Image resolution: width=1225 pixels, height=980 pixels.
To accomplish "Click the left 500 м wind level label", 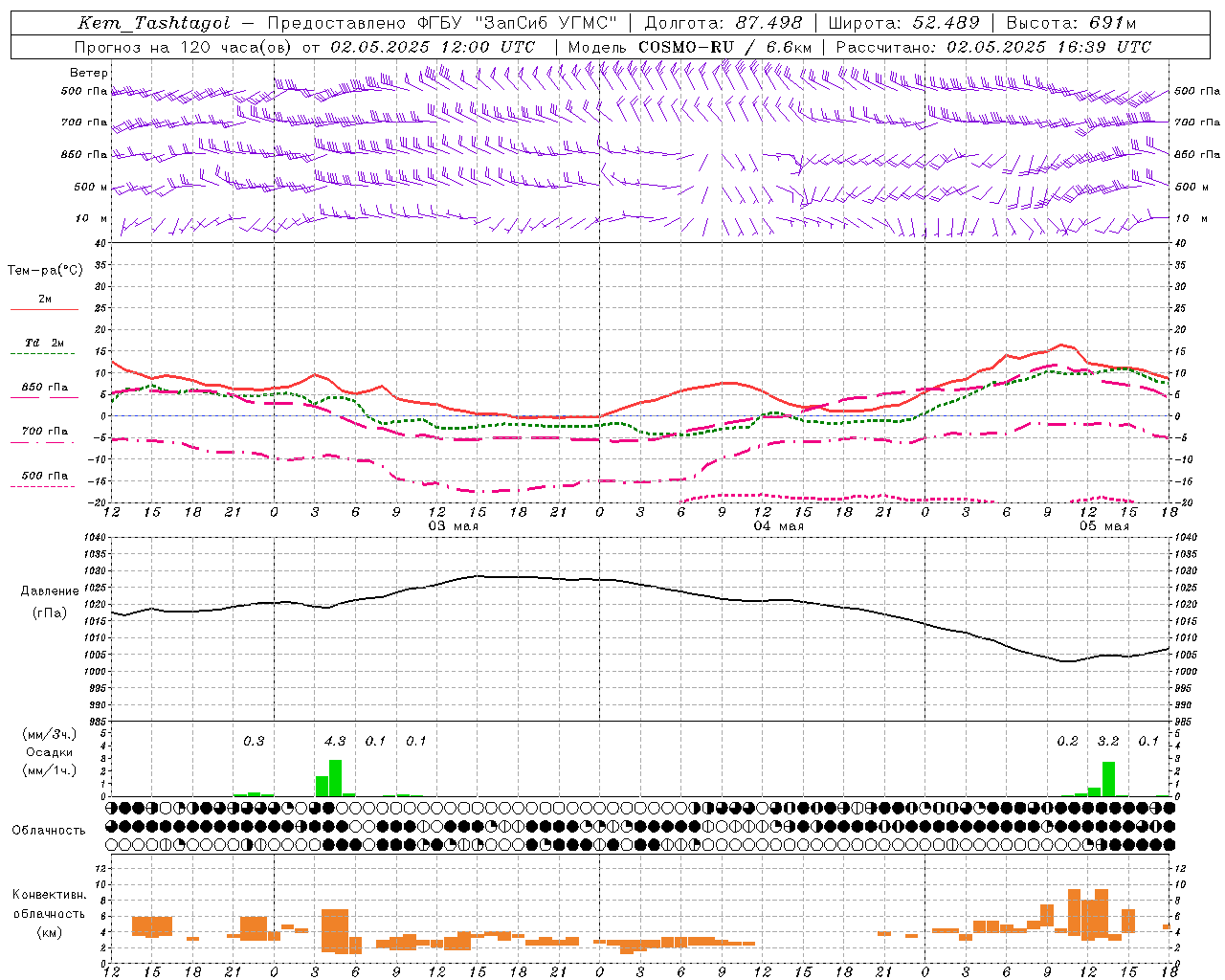I will 91,187.
